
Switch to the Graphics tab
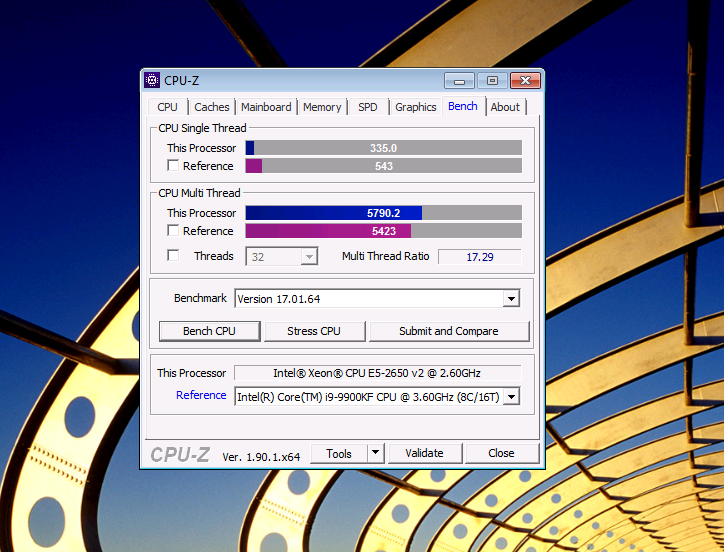[x=416, y=107]
